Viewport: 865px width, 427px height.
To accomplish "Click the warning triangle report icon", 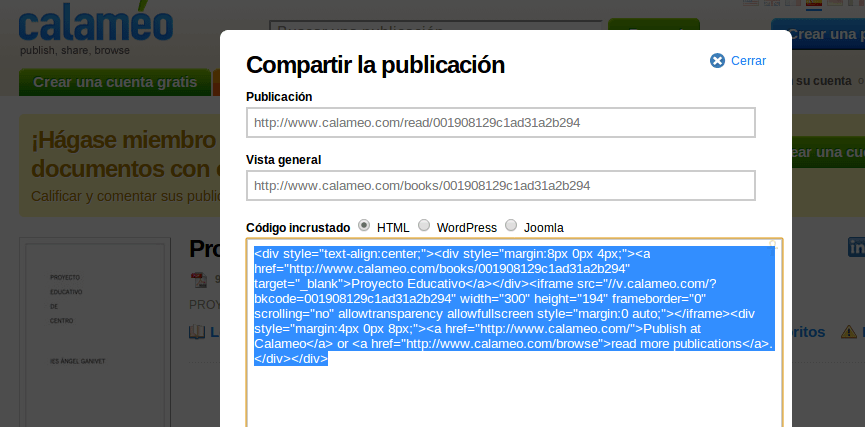I will coord(848,332).
